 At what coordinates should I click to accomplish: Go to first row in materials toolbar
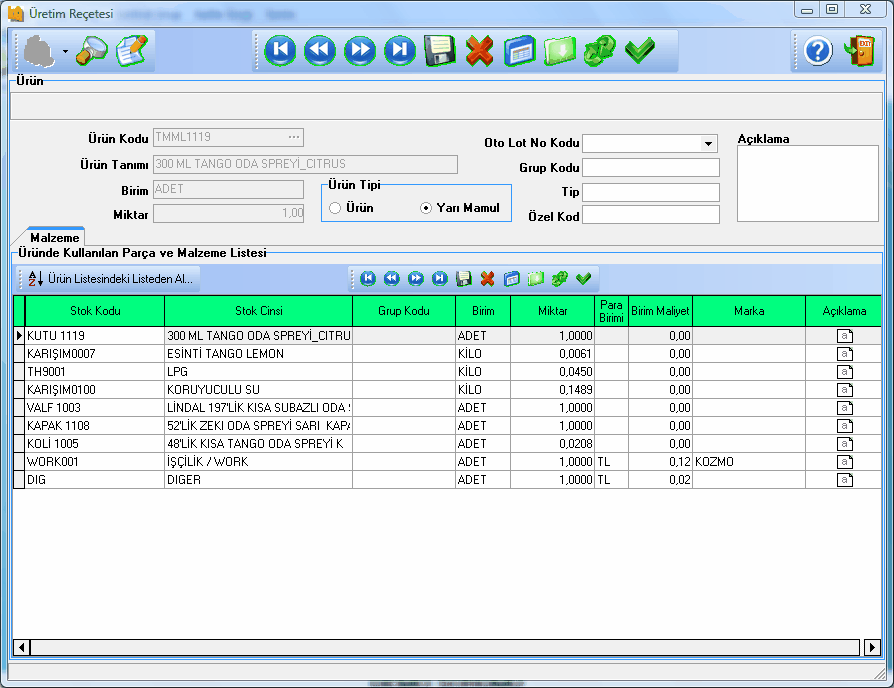368,278
